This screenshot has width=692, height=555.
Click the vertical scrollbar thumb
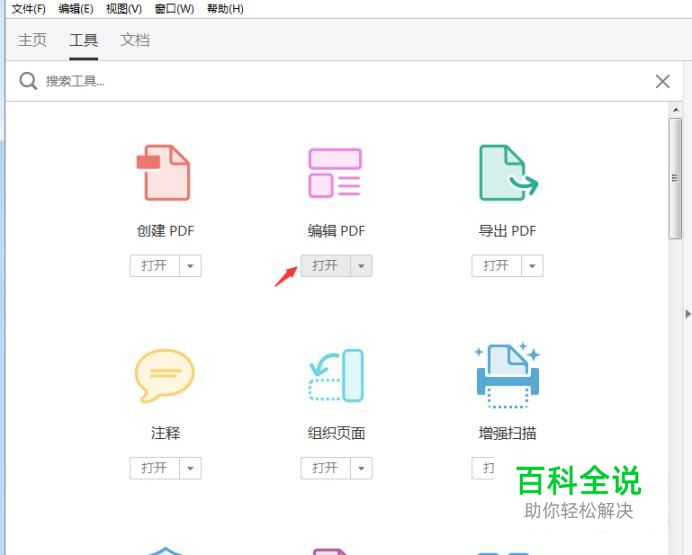[x=675, y=179]
